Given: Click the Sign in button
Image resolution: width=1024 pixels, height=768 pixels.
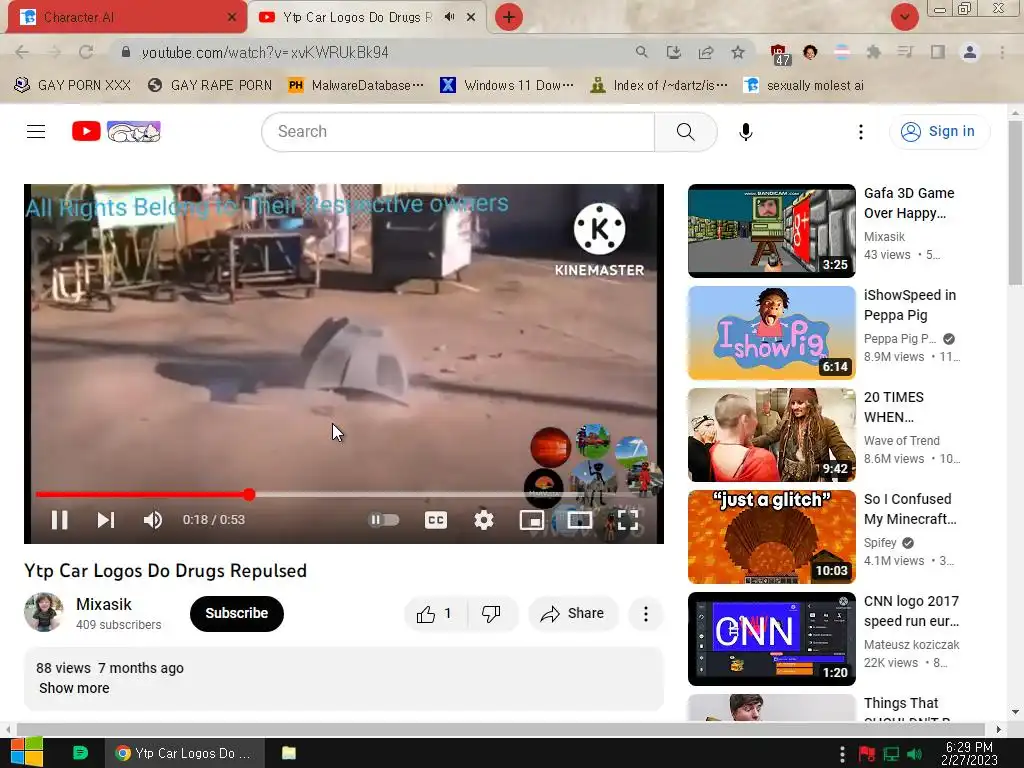Looking at the screenshot, I should [x=939, y=131].
